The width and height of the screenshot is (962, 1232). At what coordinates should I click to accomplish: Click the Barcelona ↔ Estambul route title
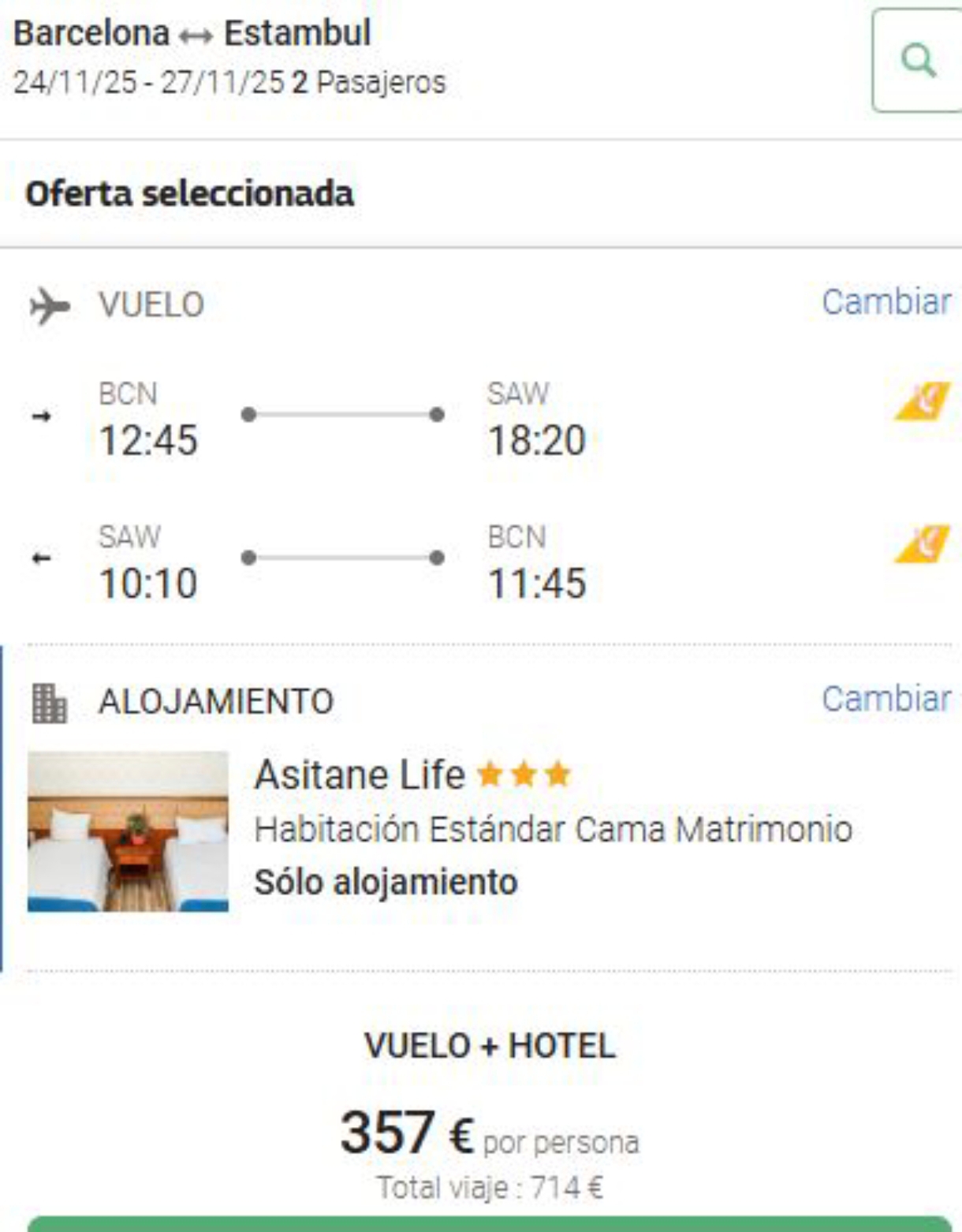pyautogui.click(x=192, y=33)
